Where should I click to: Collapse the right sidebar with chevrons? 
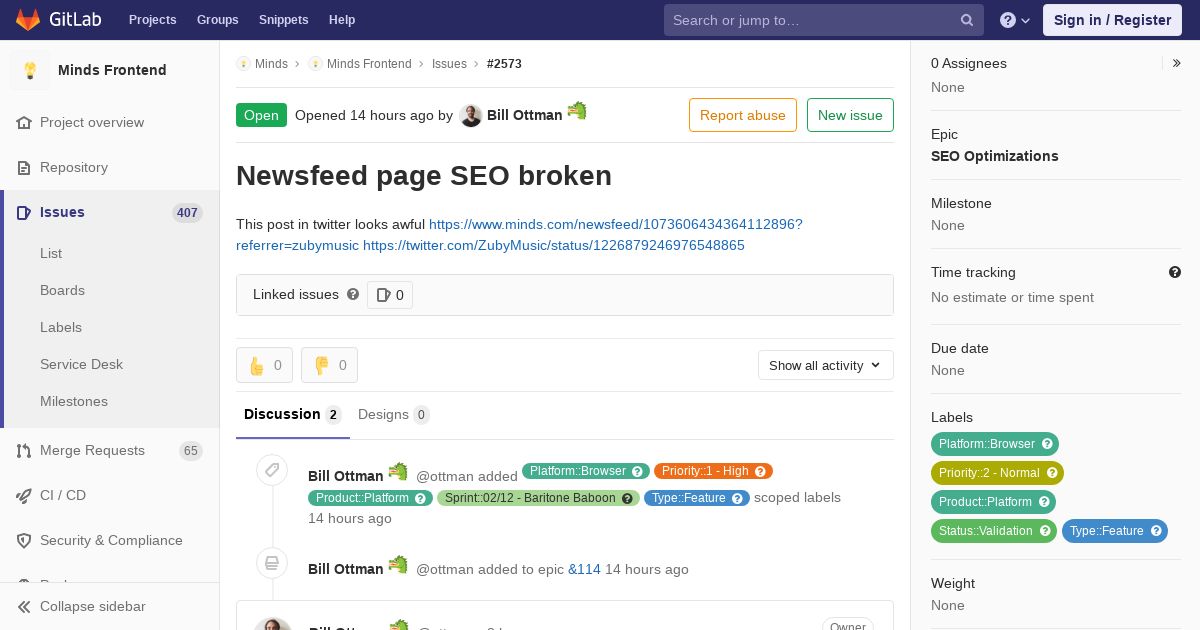[x=1177, y=63]
